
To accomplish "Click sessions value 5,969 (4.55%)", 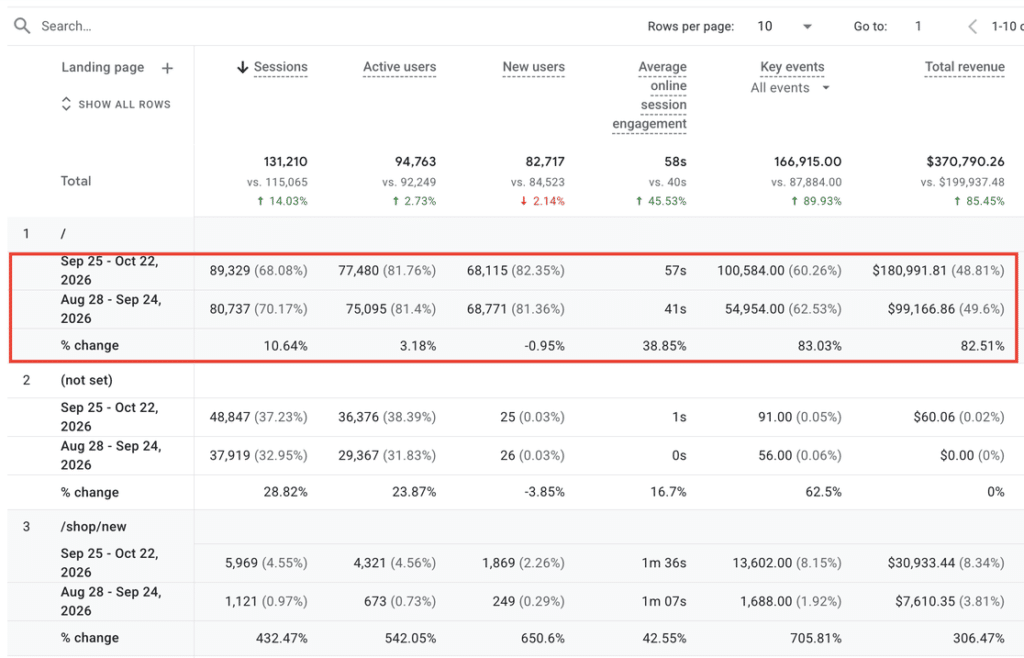I will (x=266, y=563).
